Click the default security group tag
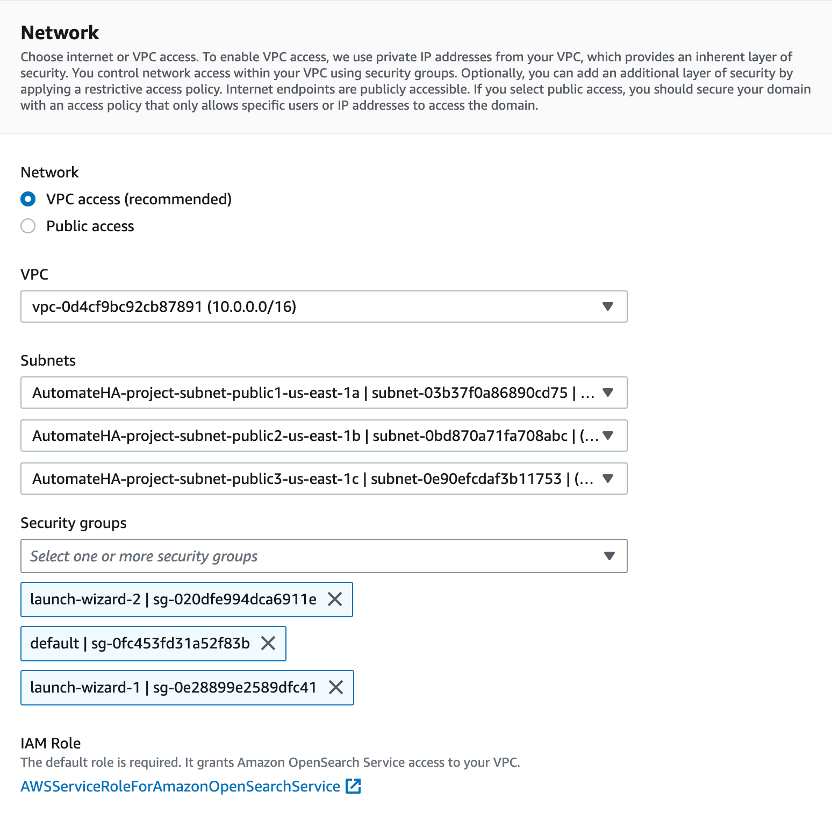This screenshot has width=832, height=814. point(140,643)
